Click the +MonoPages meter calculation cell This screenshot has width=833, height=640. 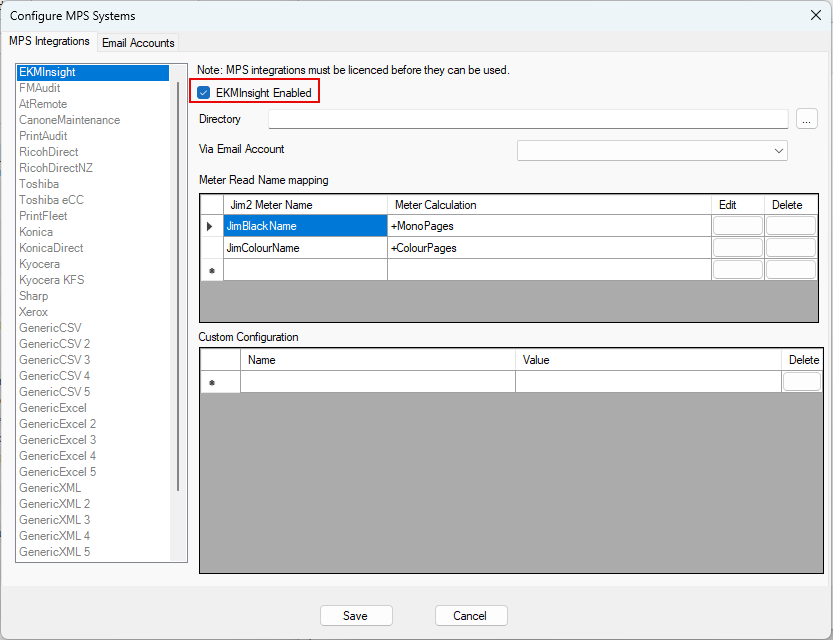pyautogui.click(x=549, y=226)
